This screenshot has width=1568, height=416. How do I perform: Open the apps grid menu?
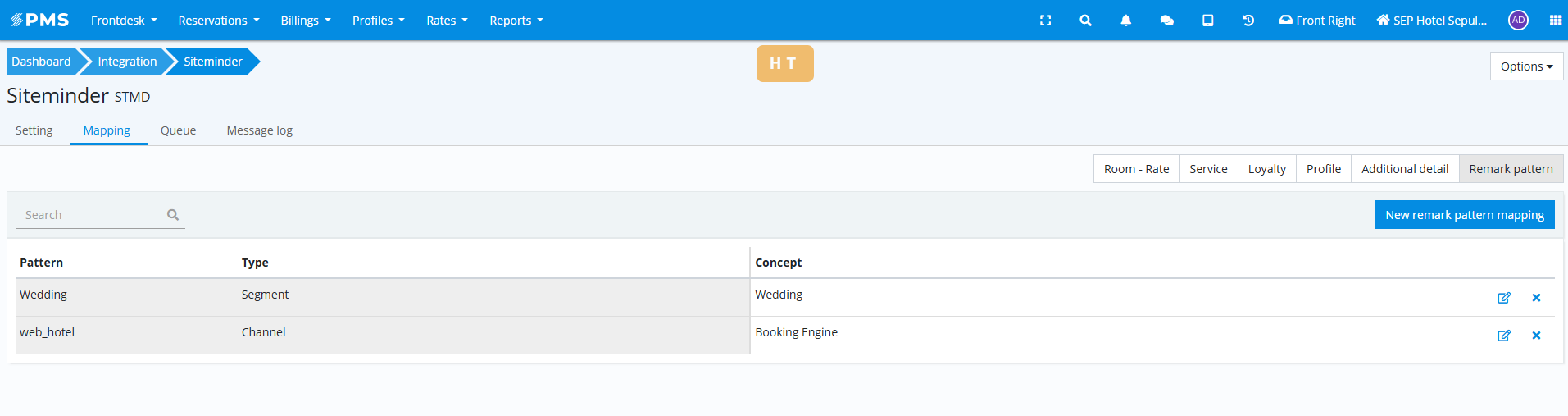click(1555, 21)
